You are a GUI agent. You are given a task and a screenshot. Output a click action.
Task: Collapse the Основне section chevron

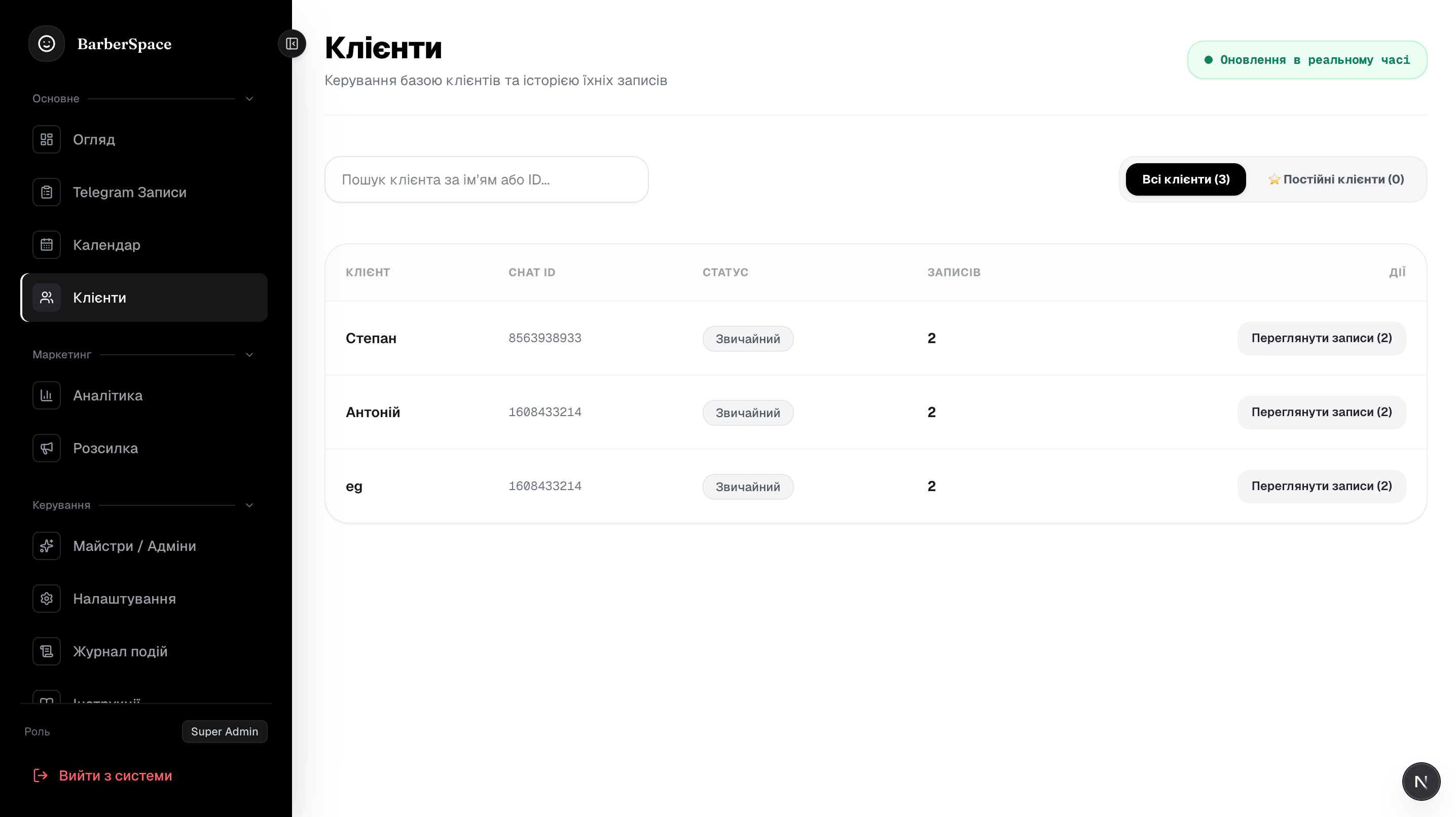(249, 99)
